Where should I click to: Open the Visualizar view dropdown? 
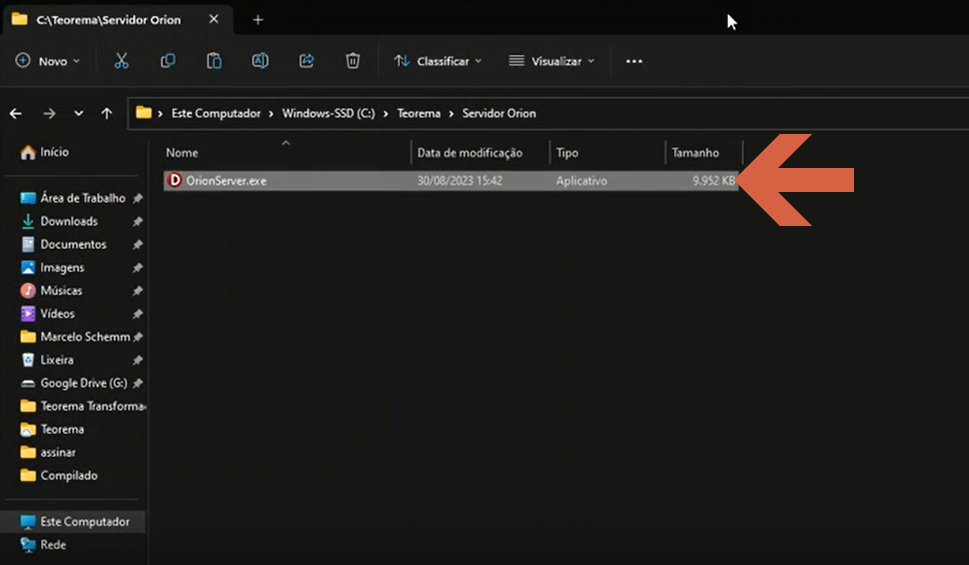[551, 61]
